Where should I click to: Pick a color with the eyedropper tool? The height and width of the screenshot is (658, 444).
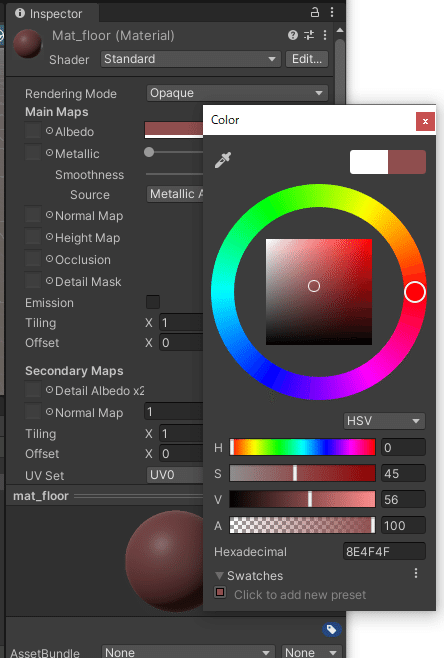click(x=223, y=160)
